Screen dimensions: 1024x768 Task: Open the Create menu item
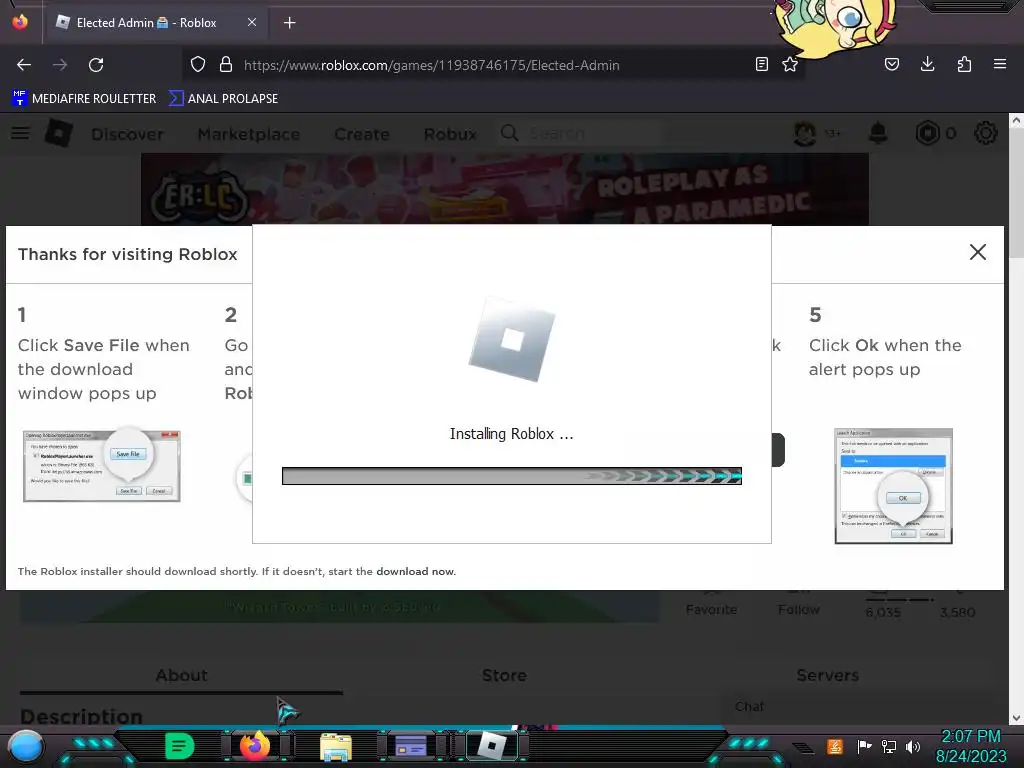click(362, 134)
